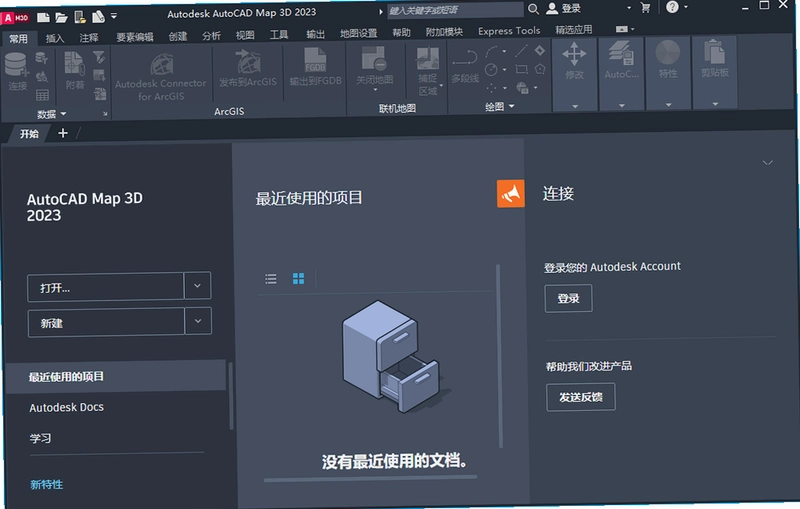Click the New file icon in quick access toolbar
Viewport: 800px width, 509px height.
tap(44, 17)
